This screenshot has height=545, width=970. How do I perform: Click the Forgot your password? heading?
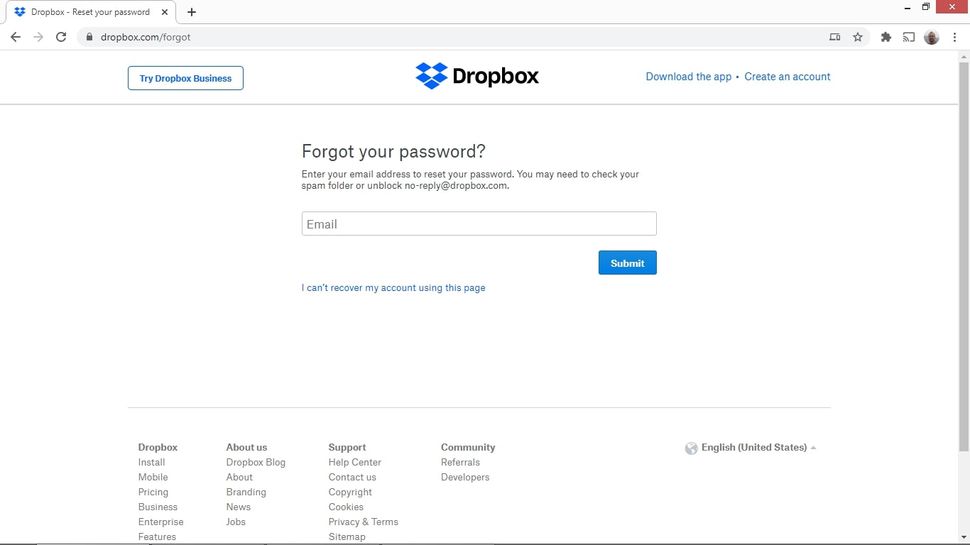click(393, 152)
